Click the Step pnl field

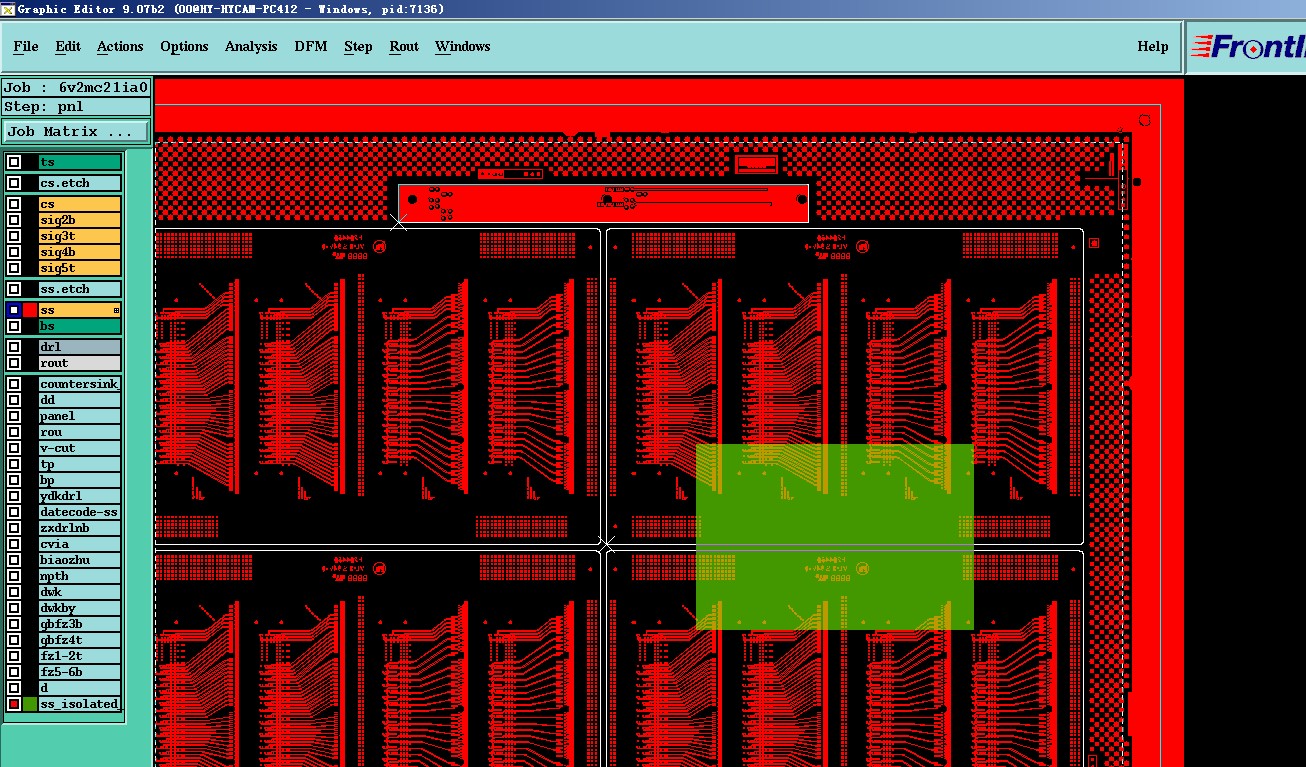[76, 106]
